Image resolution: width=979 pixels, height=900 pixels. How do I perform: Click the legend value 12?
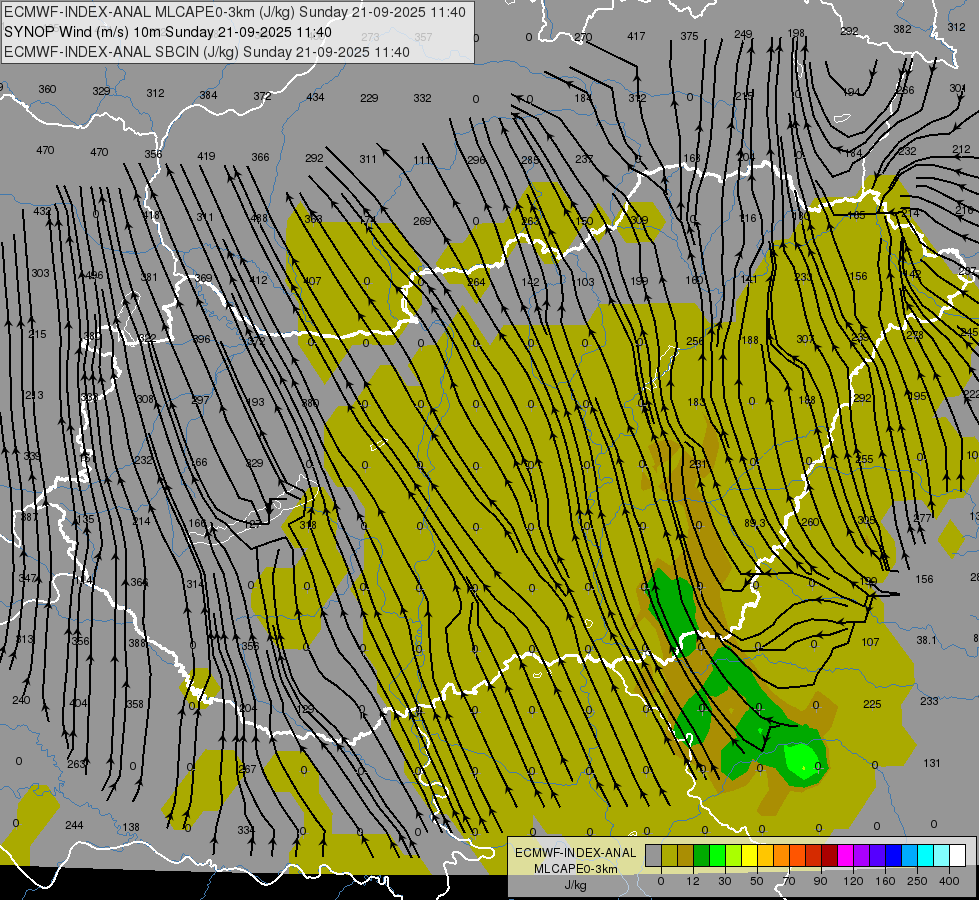(x=693, y=881)
